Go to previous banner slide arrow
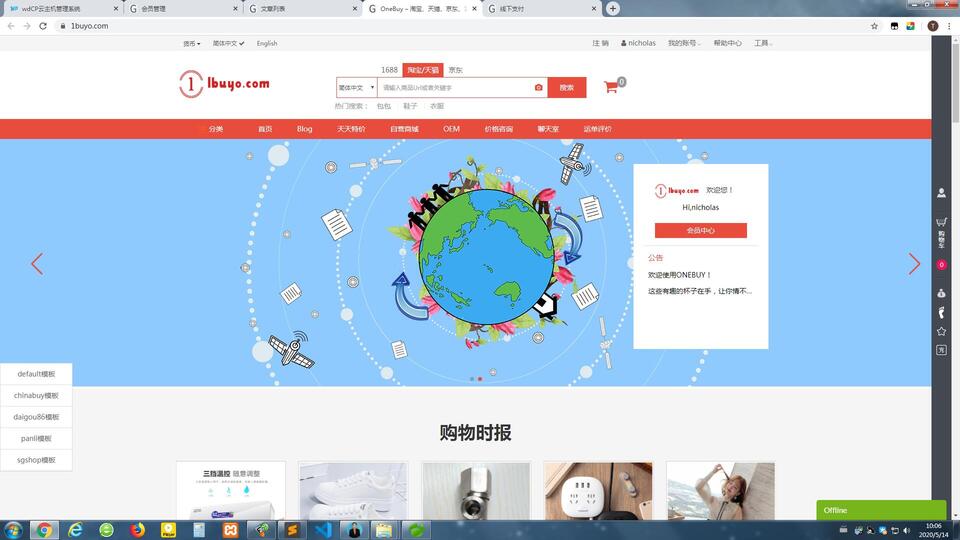960x540 pixels. [37, 264]
